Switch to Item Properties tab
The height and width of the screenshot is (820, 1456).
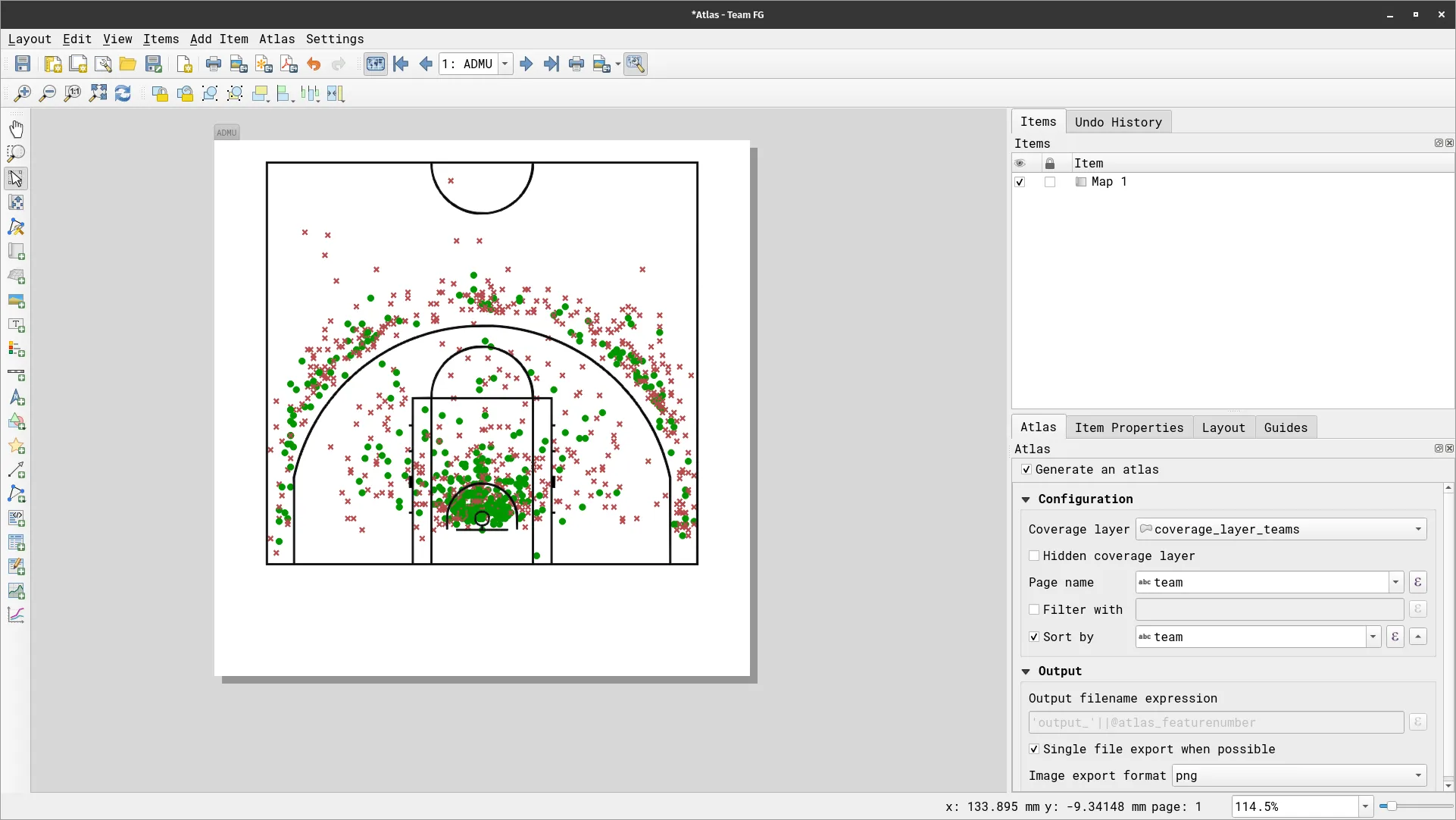click(1129, 427)
